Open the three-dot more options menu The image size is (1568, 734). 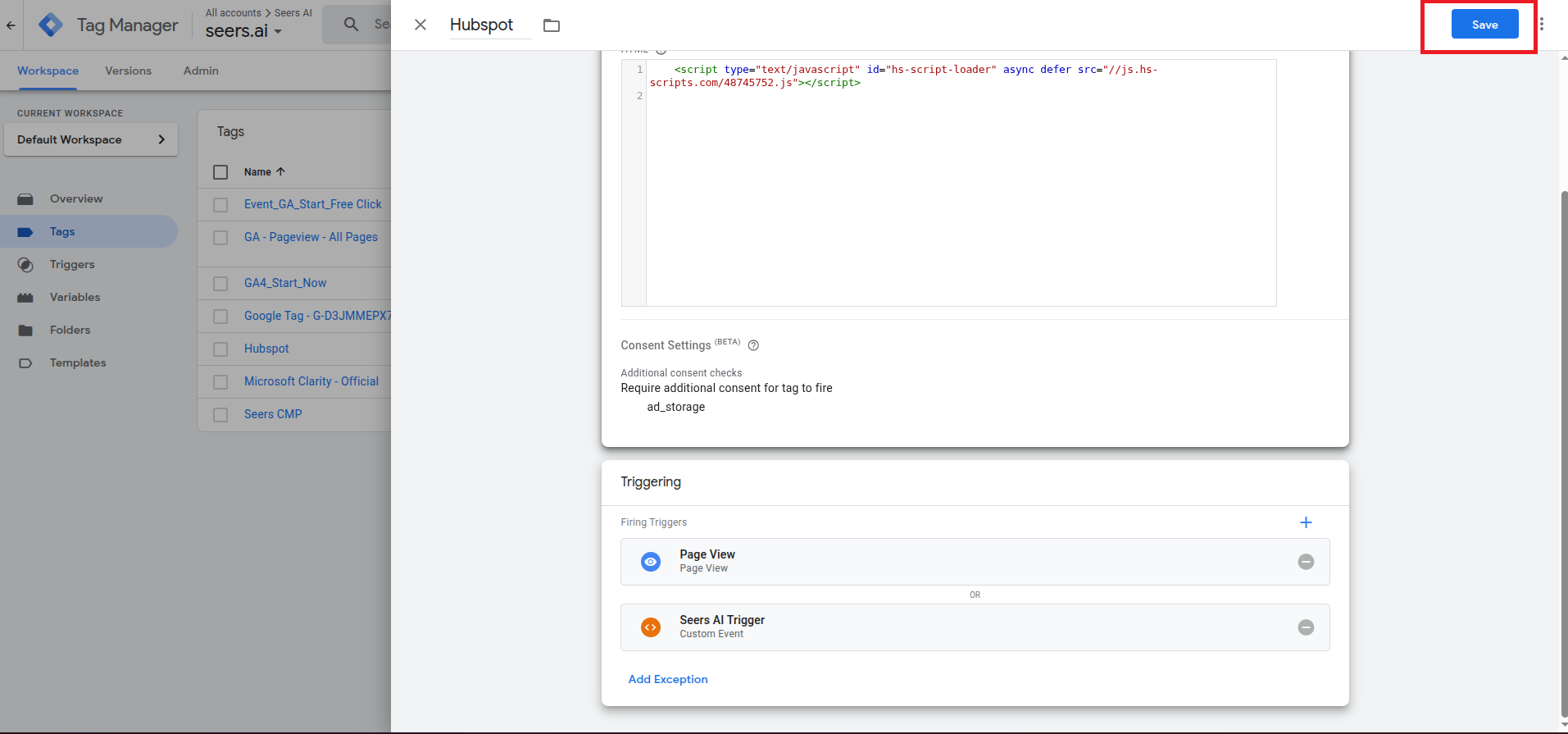click(1542, 25)
